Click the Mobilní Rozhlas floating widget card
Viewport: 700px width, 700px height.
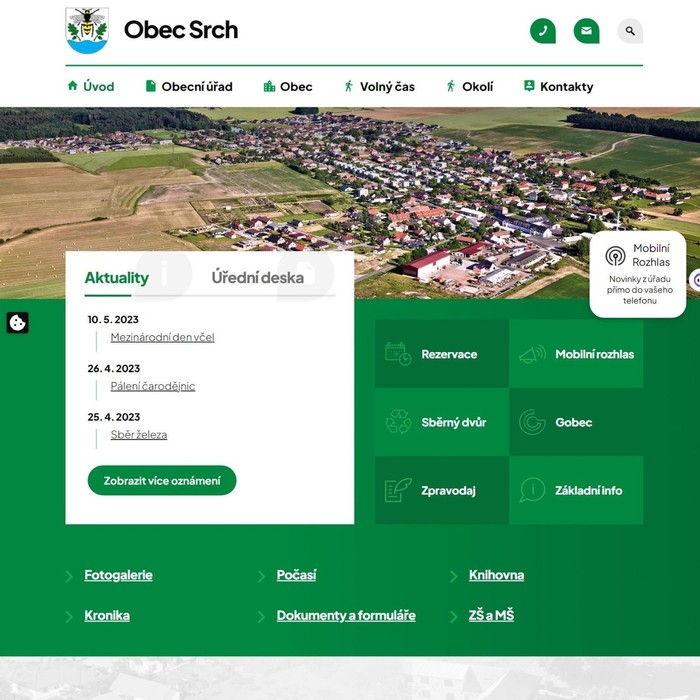(x=638, y=274)
